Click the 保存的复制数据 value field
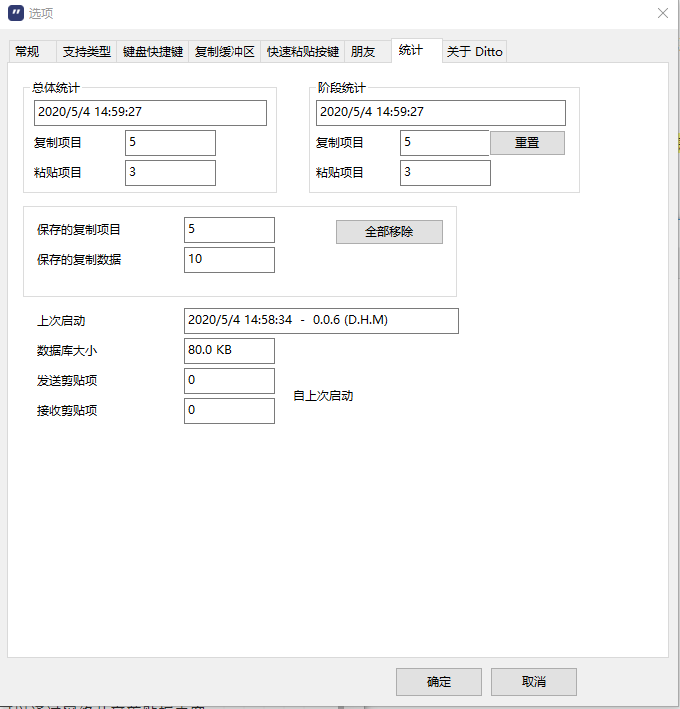The image size is (680, 709). (x=229, y=260)
